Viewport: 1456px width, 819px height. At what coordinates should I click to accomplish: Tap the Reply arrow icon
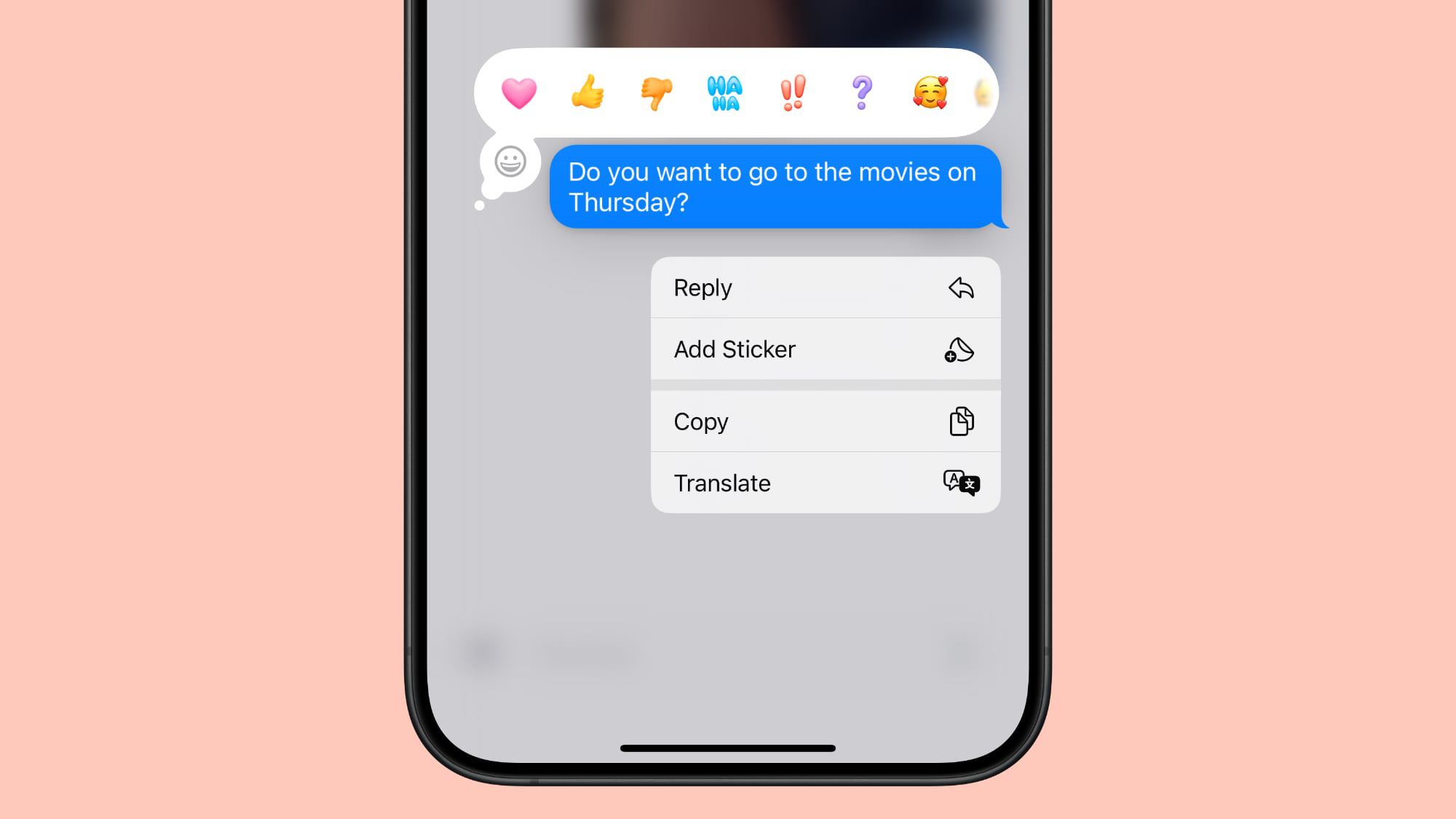coord(960,288)
